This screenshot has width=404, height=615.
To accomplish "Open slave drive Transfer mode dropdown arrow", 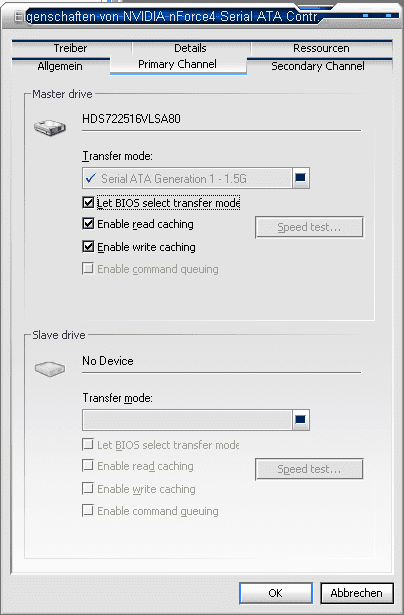I will (x=300, y=420).
